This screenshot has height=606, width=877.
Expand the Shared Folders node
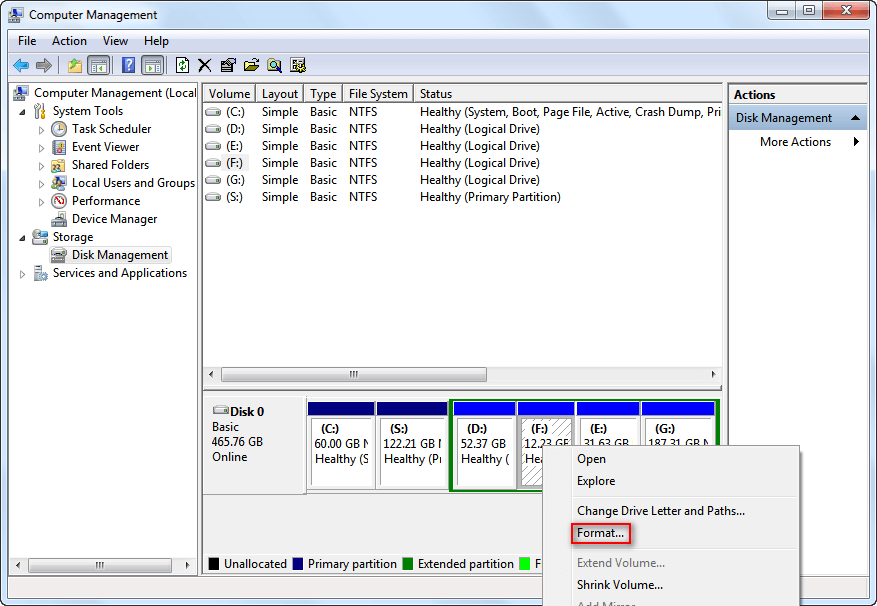click(x=41, y=166)
